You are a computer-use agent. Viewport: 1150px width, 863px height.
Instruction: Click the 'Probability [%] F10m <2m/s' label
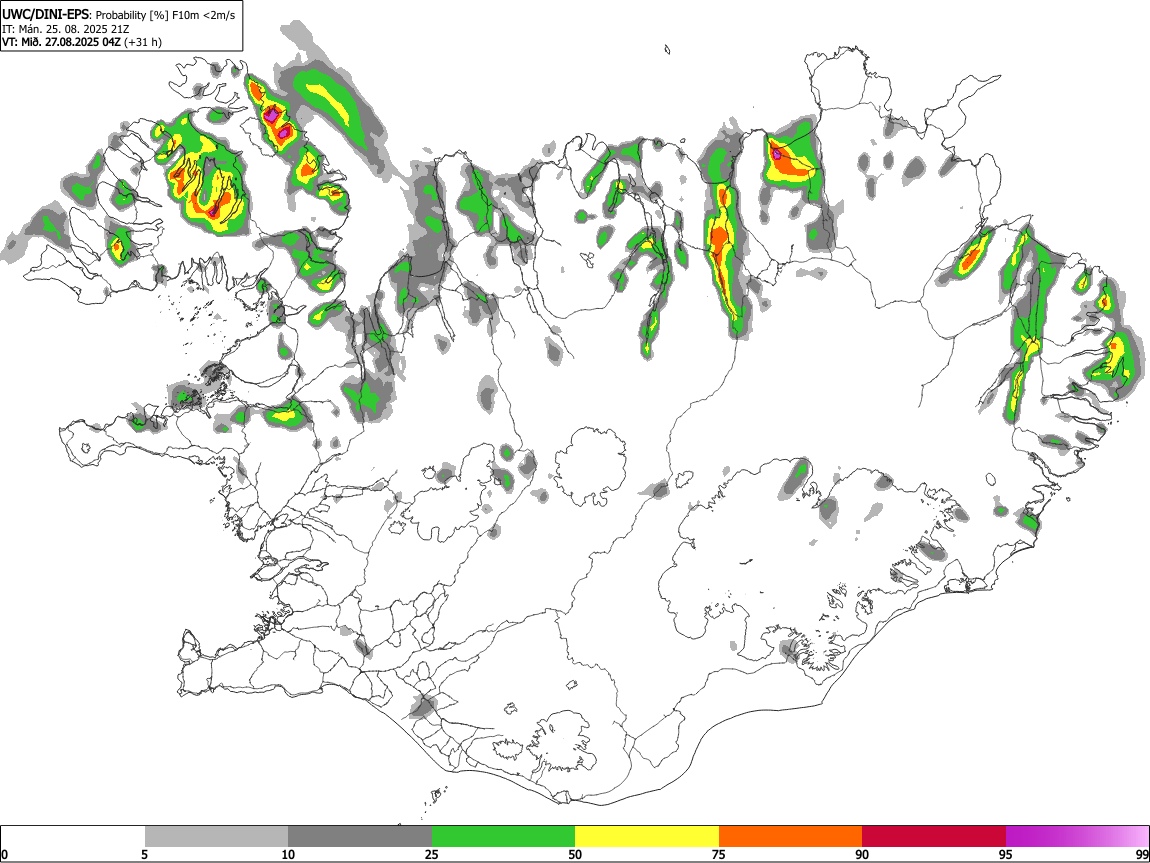pos(166,15)
